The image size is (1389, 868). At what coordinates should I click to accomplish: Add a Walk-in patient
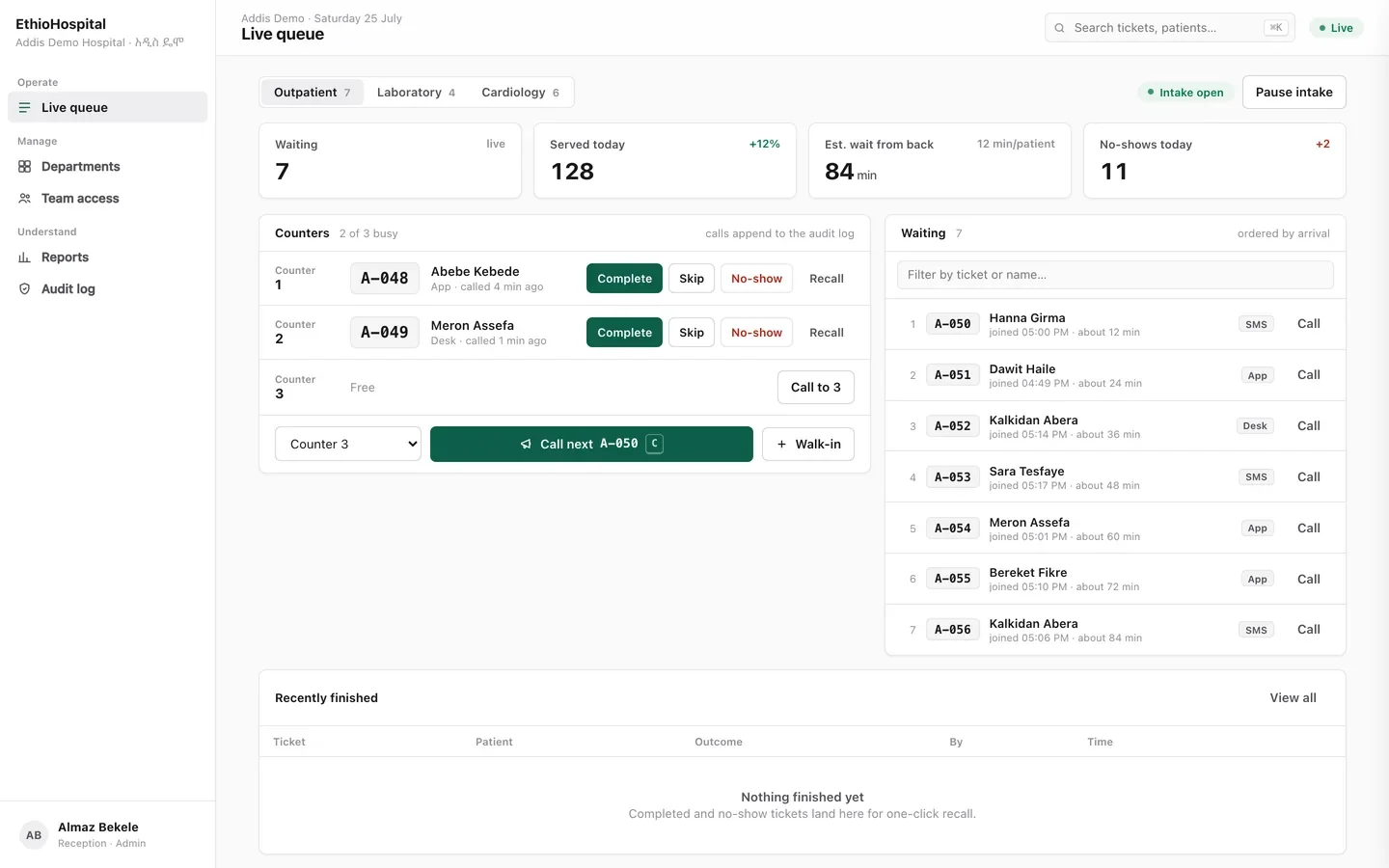click(x=808, y=445)
